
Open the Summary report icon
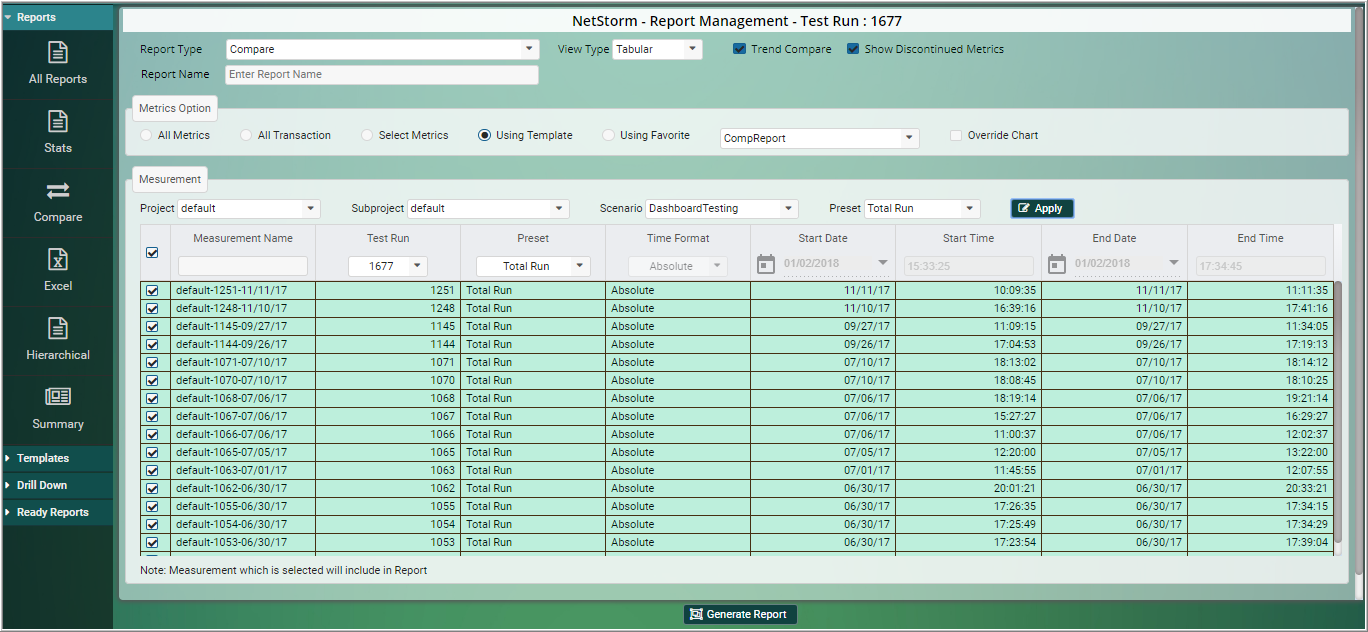click(58, 408)
